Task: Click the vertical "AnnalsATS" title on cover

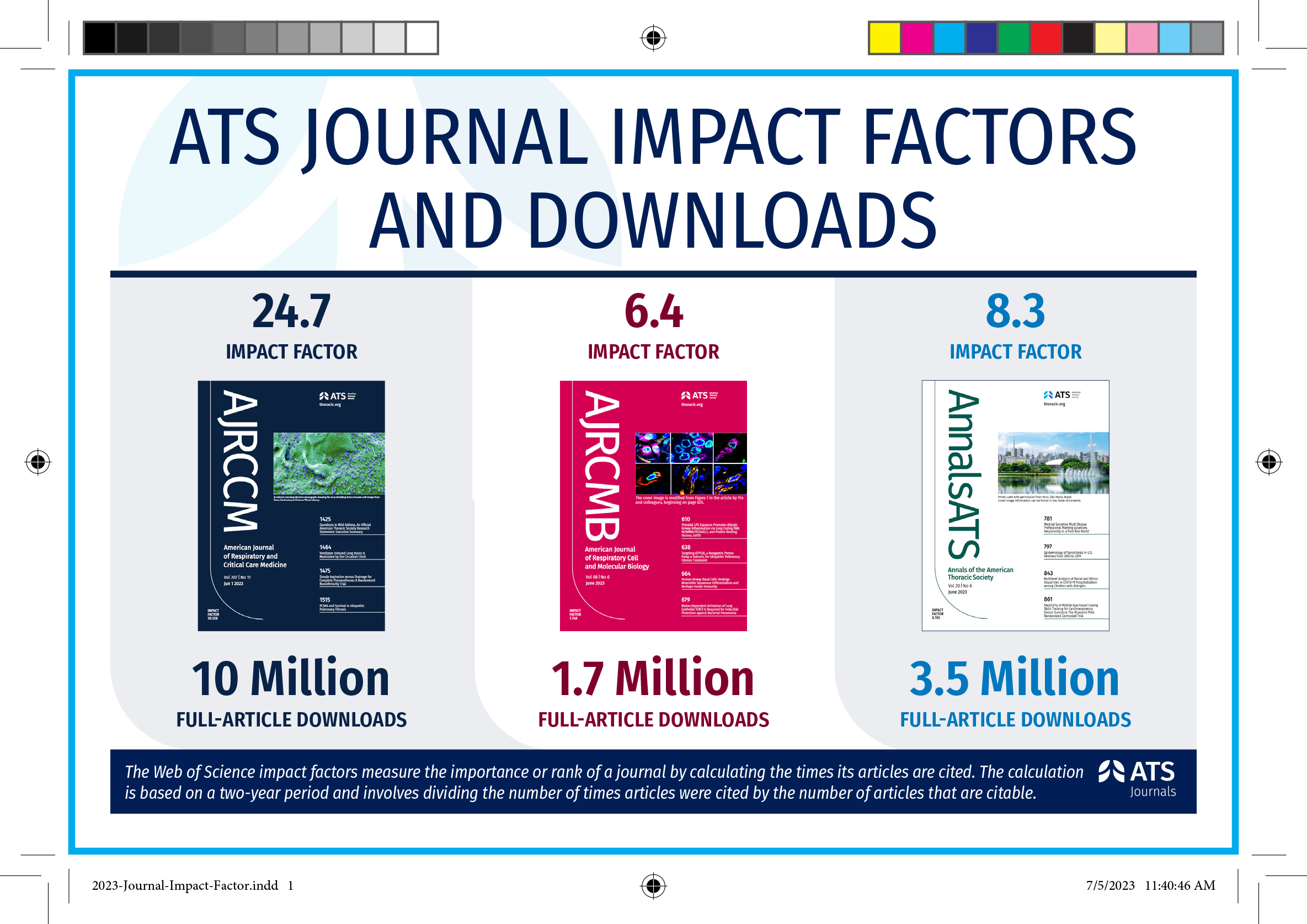Action: tap(964, 474)
